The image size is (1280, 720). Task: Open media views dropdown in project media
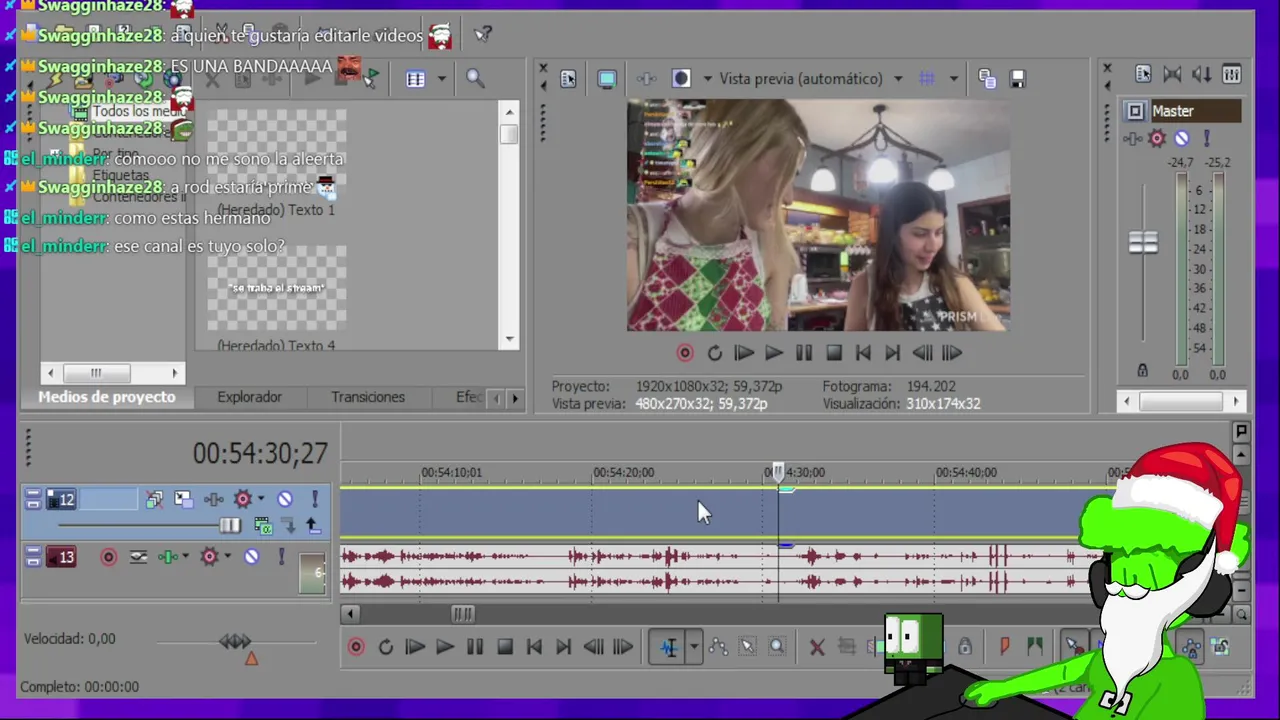(x=441, y=79)
